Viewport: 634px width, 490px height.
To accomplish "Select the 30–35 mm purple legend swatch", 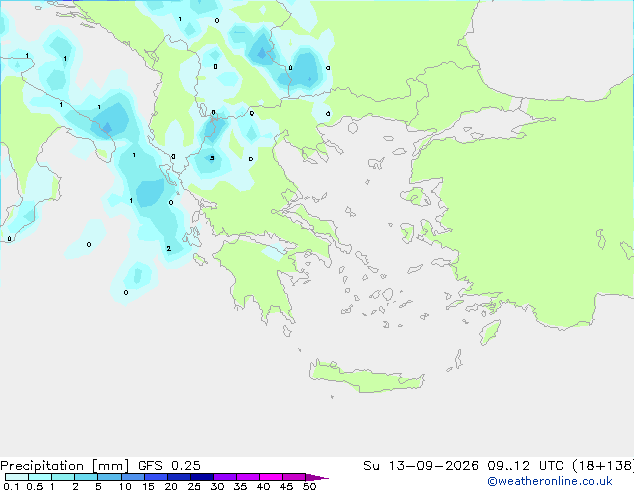I will [x=225, y=477].
